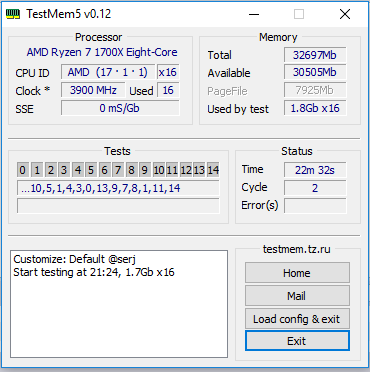
Task: Click the Available memory value 30505Mb
Action: pyautogui.click(x=315, y=72)
